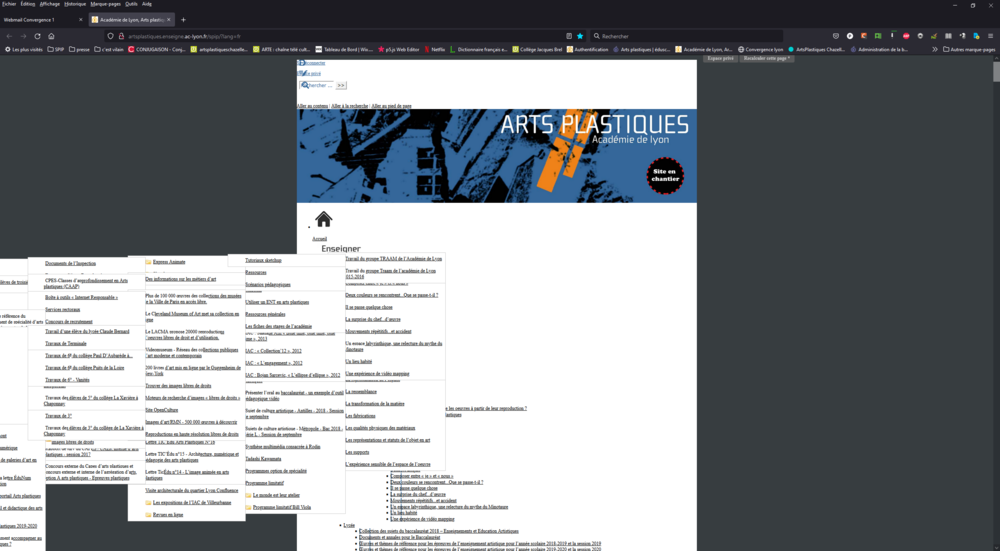Click the red ABP Adblock Plus icon
Image resolution: width=1000 pixels, height=551 pixels.
(906, 36)
